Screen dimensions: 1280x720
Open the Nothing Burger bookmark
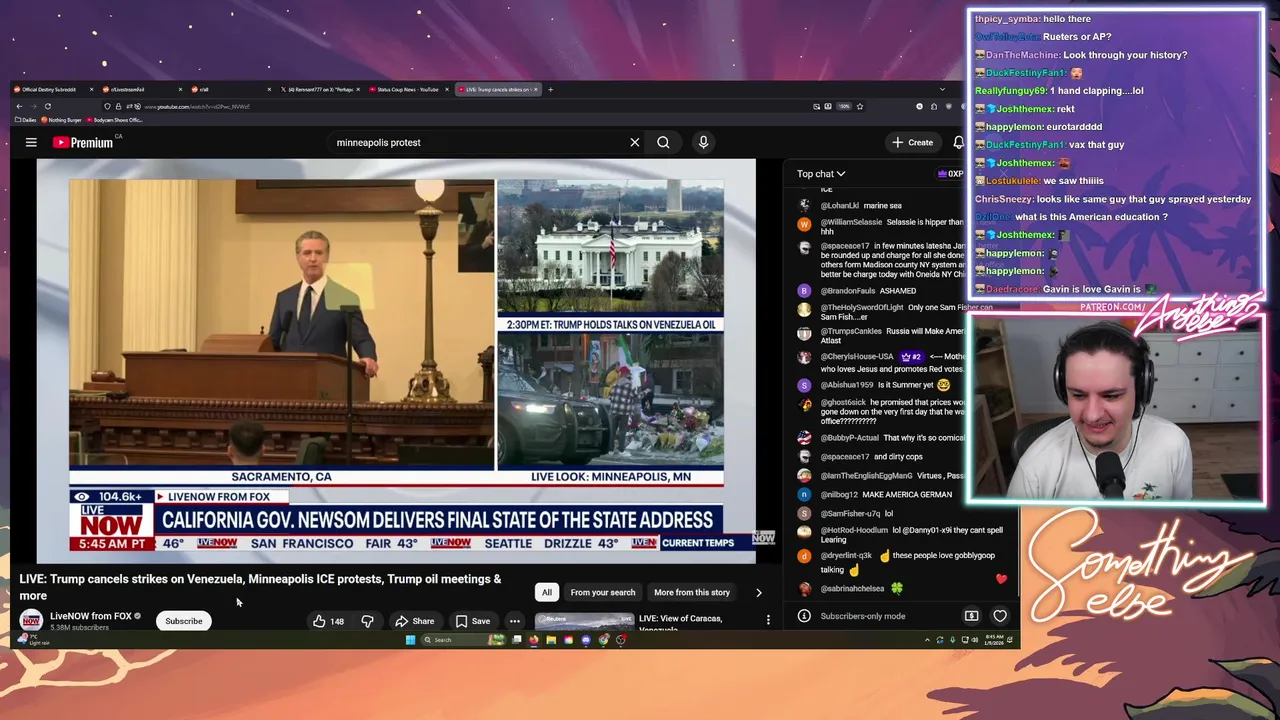[62, 120]
